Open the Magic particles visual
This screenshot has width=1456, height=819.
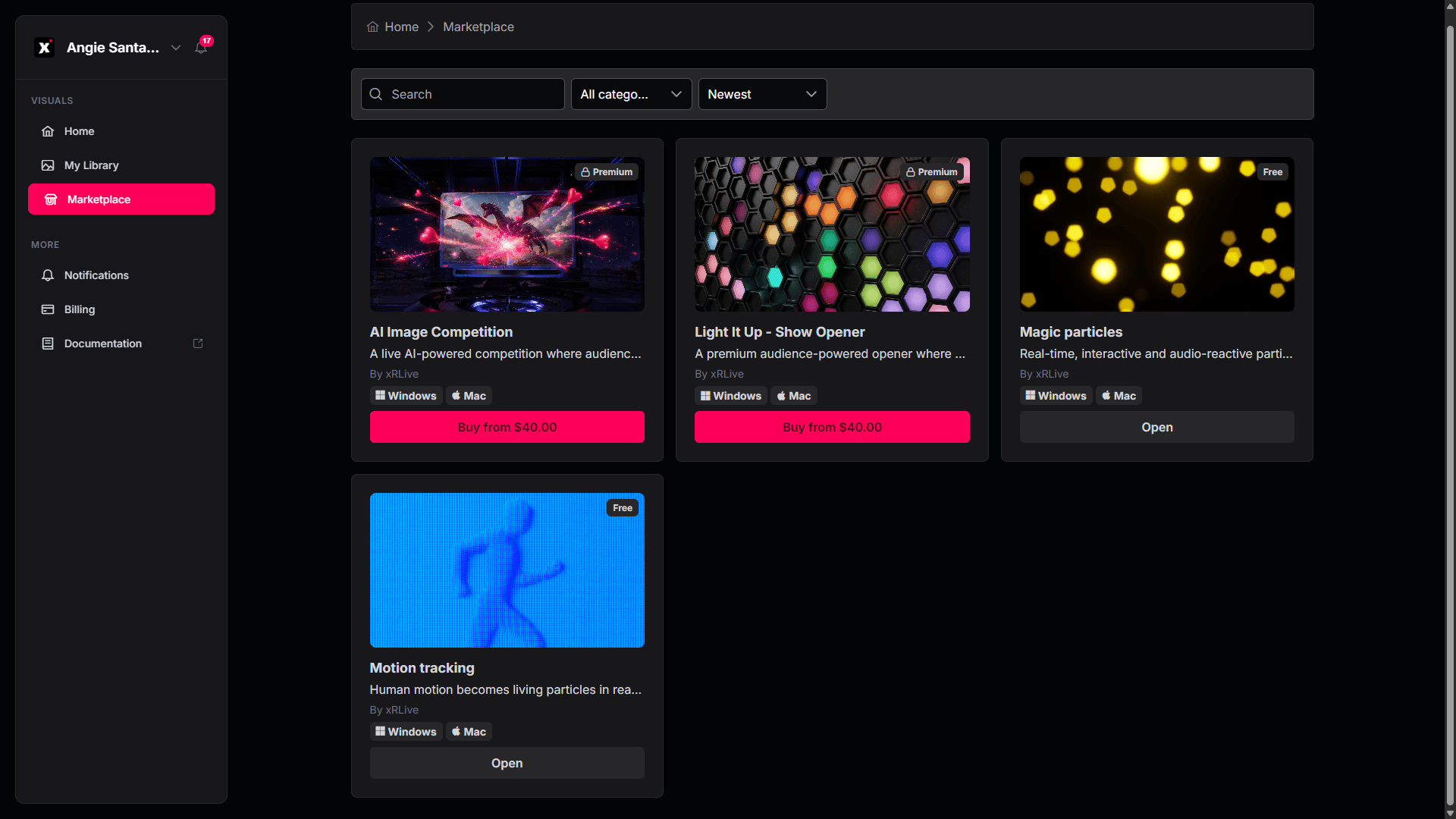[1156, 427]
